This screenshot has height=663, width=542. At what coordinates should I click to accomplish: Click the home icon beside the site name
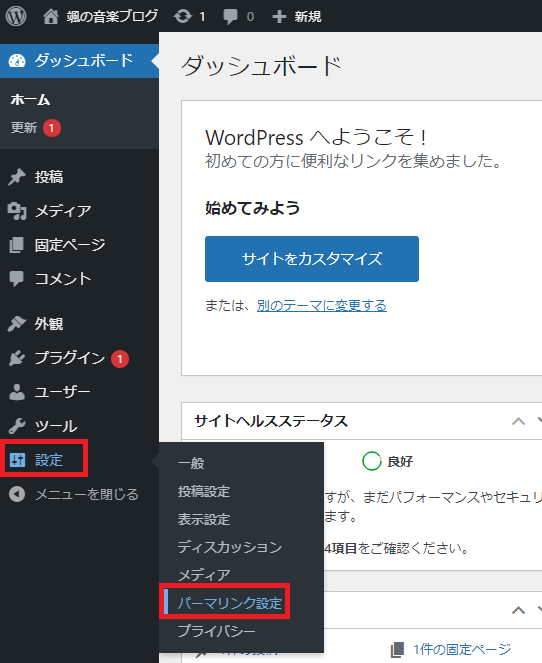(x=51, y=16)
